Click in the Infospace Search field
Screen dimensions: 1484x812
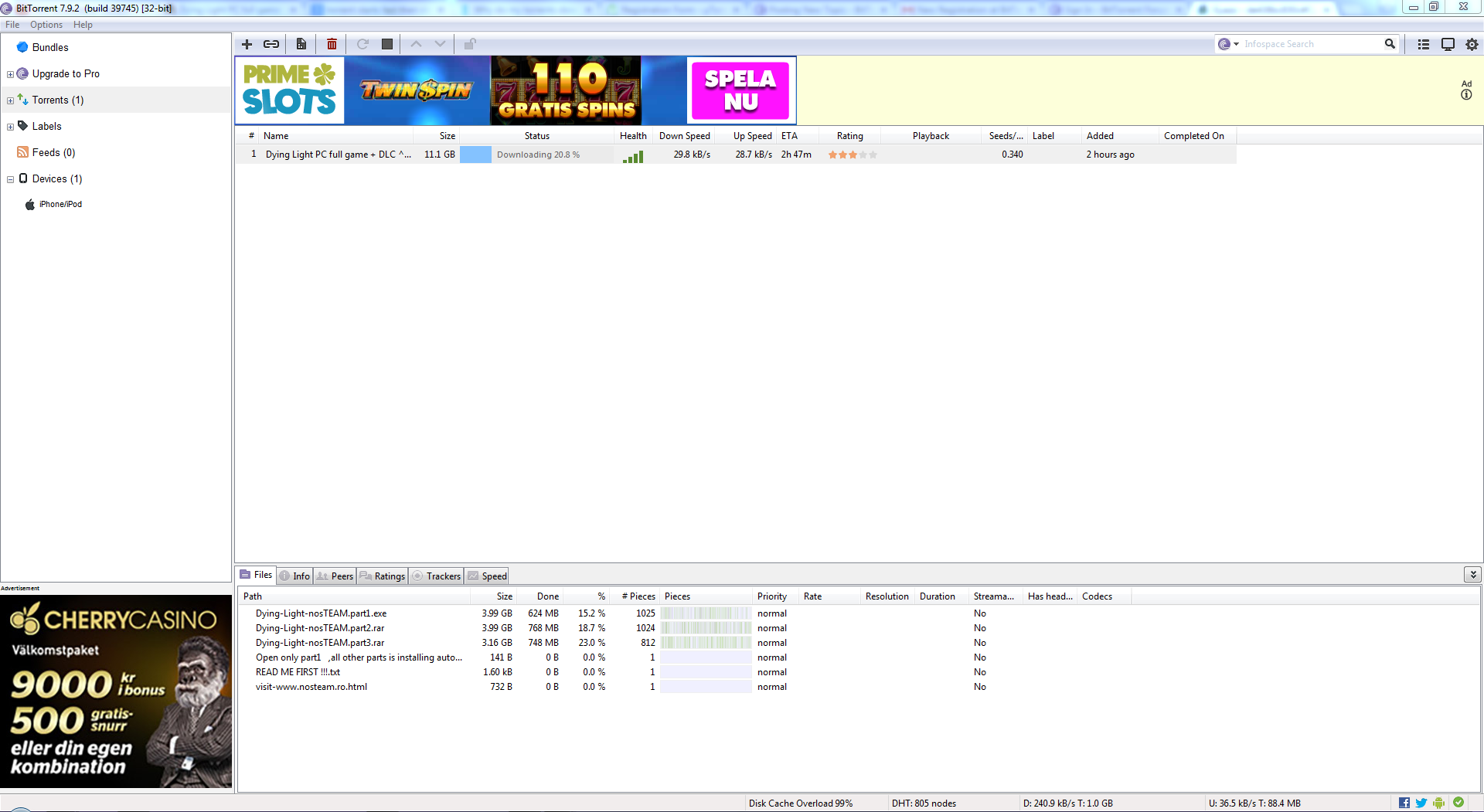1312,44
